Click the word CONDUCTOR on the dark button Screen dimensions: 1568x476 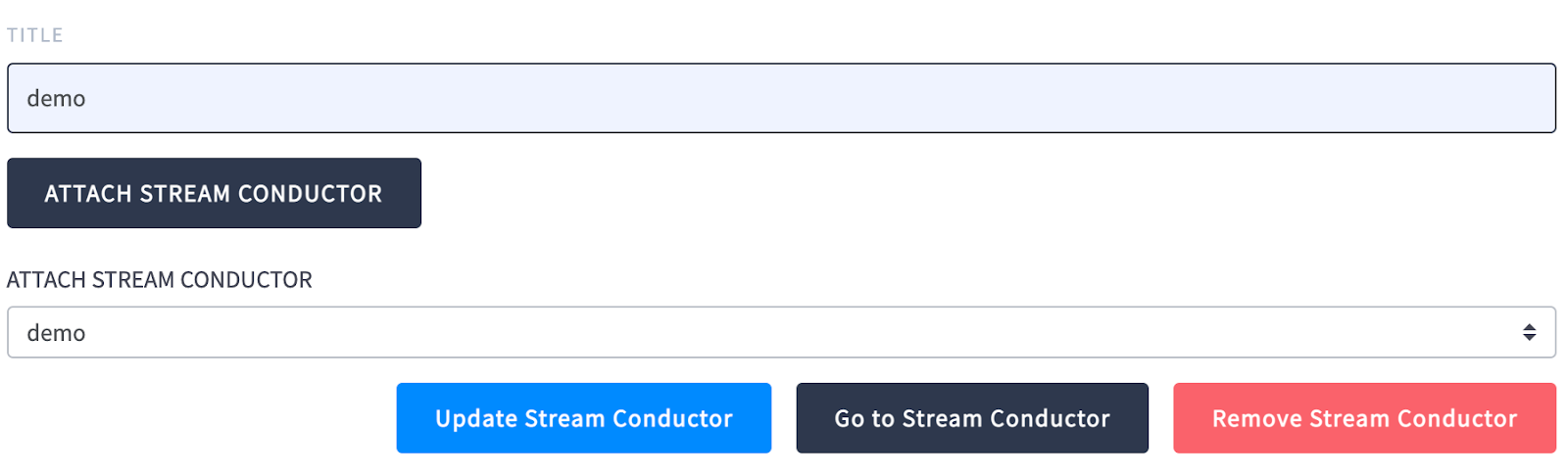click(x=310, y=194)
